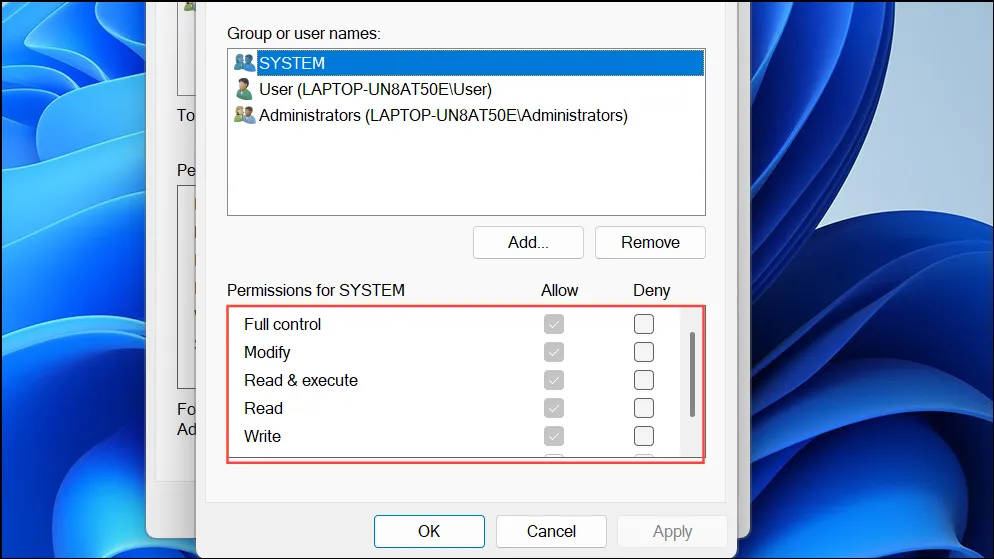Click the User account icon
Screen dimensions: 994x559
click(244, 89)
